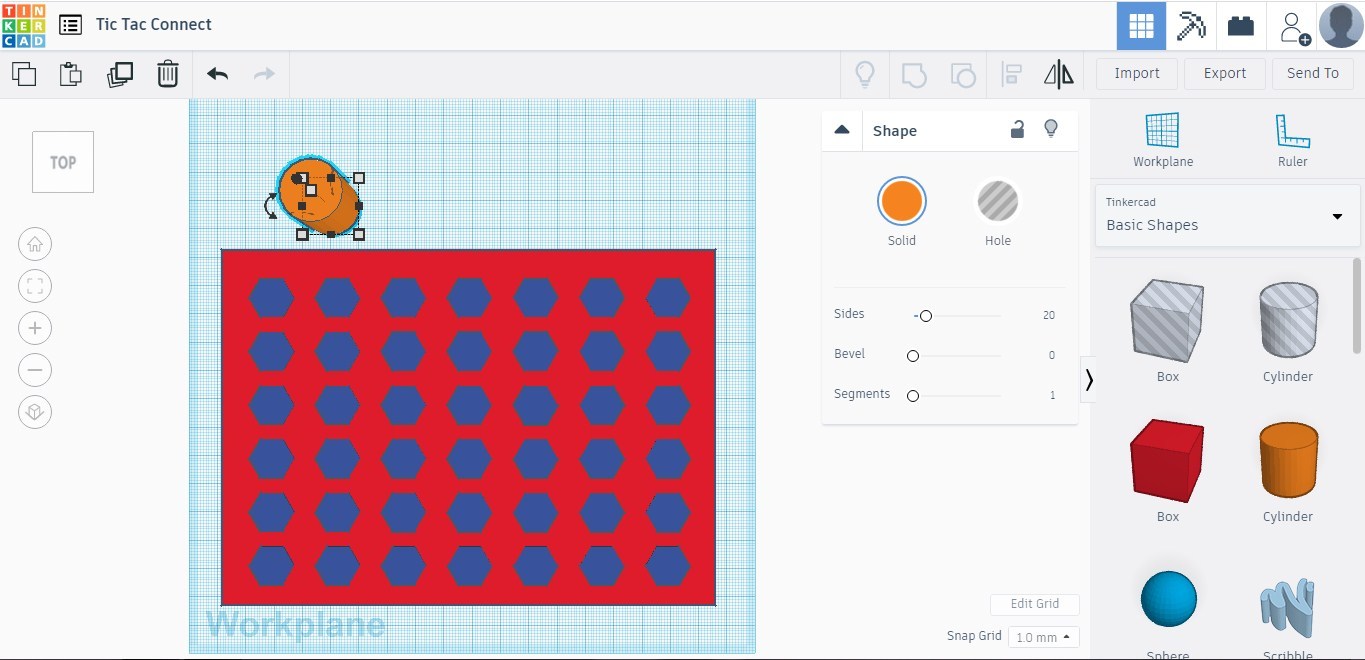Delete the selected shape with trash icon
The image size is (1365, 660).
167,73
